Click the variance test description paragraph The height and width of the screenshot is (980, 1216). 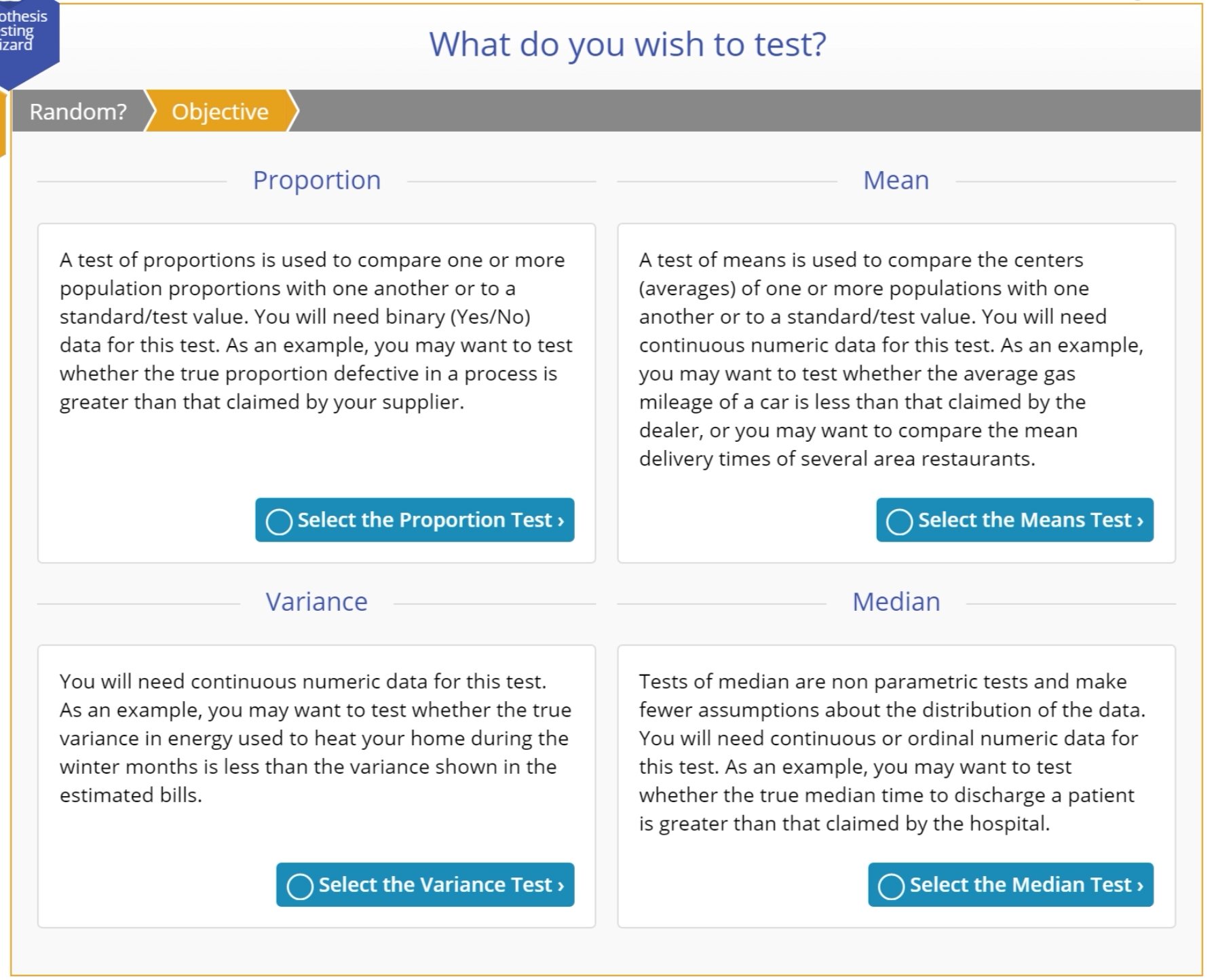coord(316,738)
